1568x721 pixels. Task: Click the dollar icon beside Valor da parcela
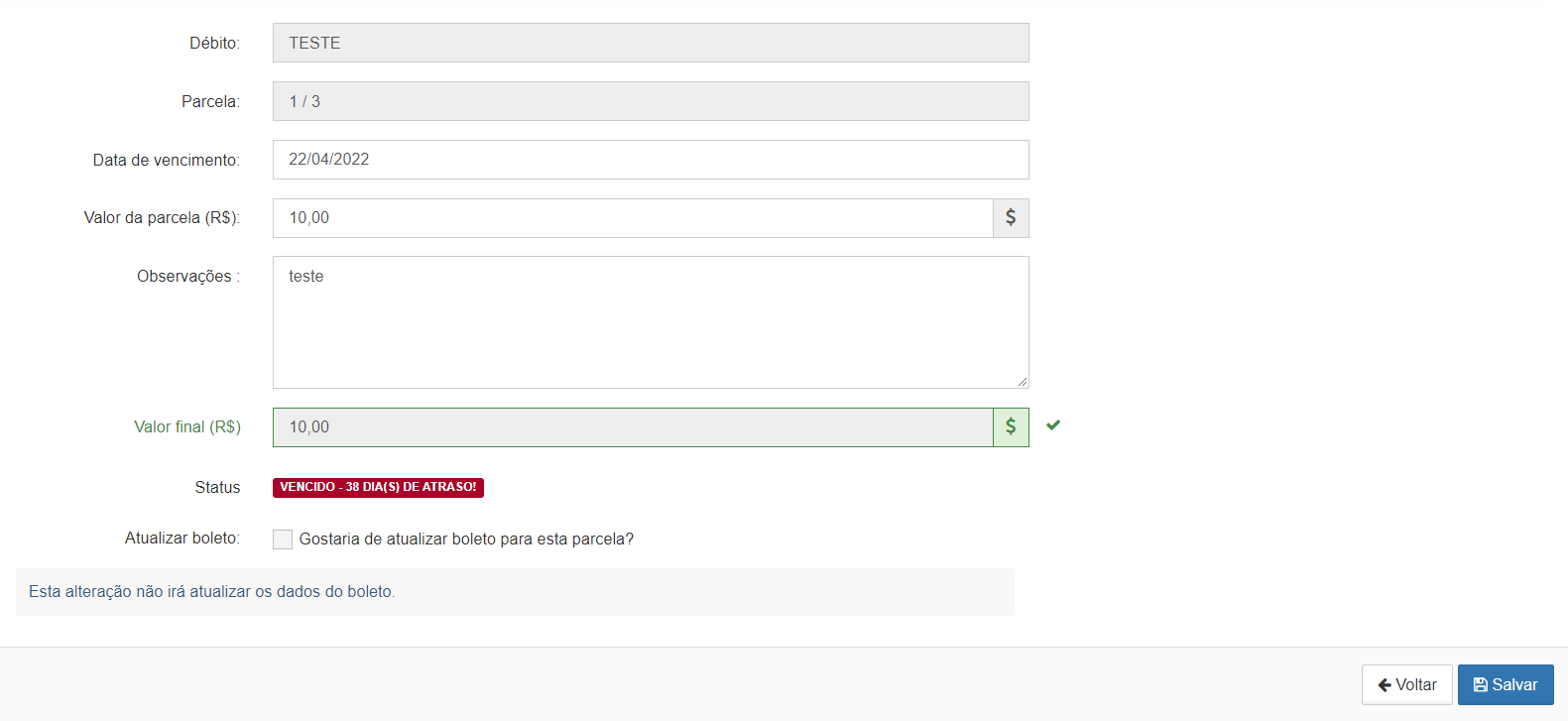pos(1011,217)
